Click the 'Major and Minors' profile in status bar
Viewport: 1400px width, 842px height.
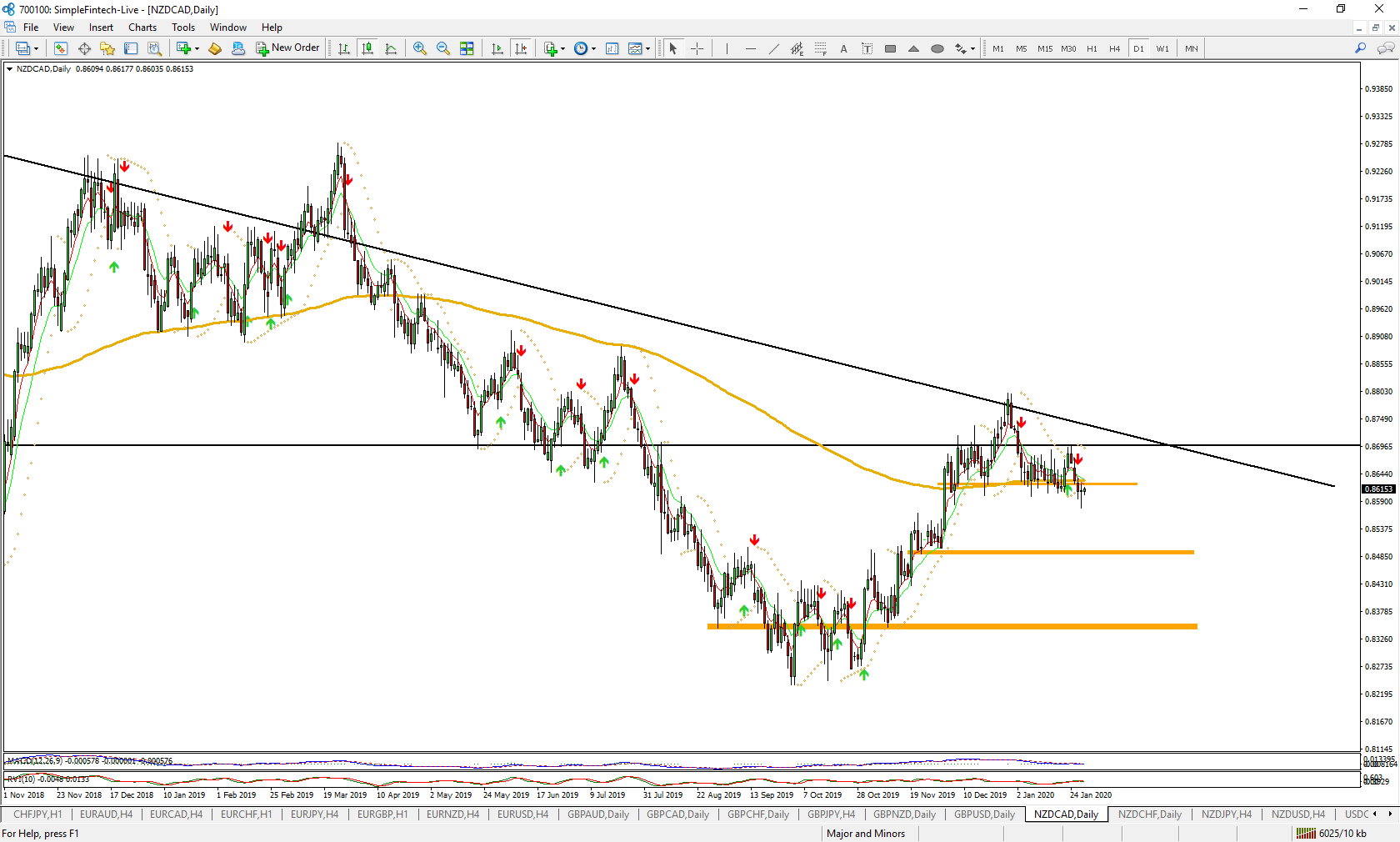[865, 834]
